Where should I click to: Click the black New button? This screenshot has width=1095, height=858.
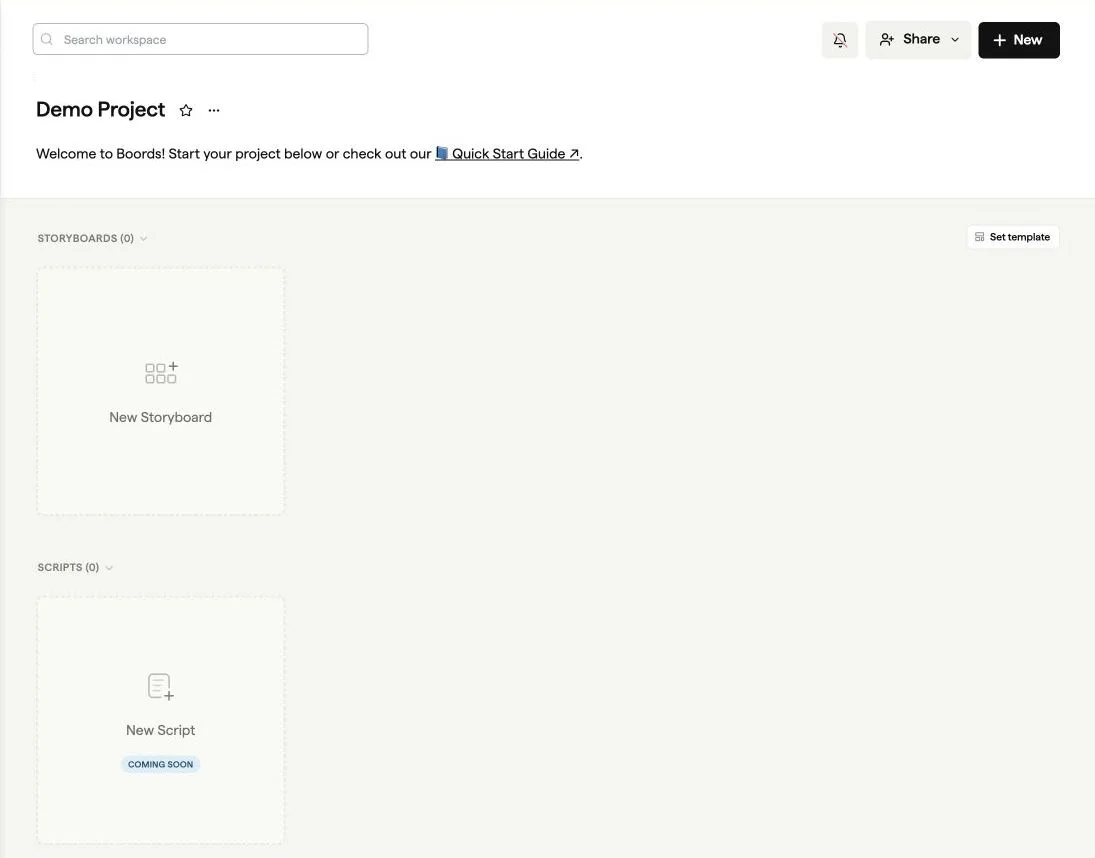[x=1018, y=40]
